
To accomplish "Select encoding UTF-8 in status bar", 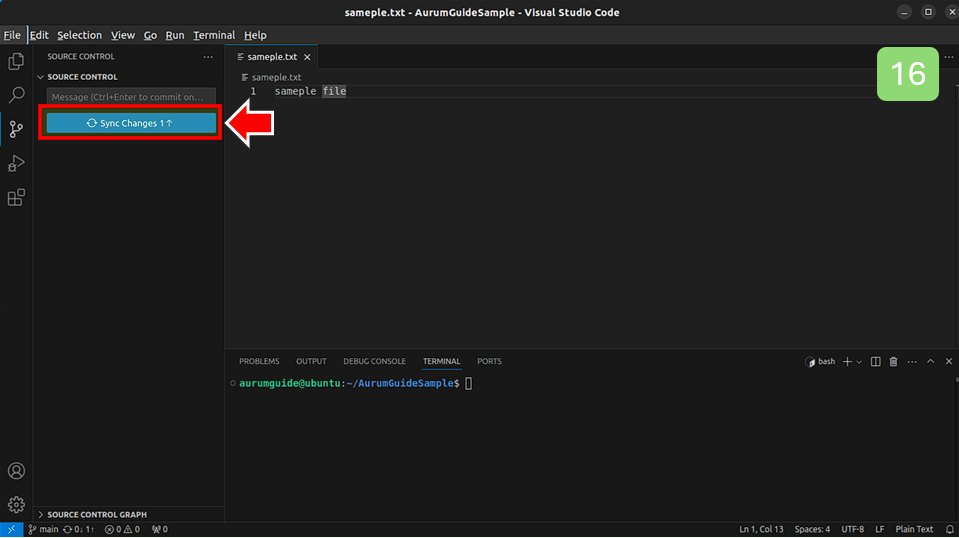I will [x=853, y=529].
